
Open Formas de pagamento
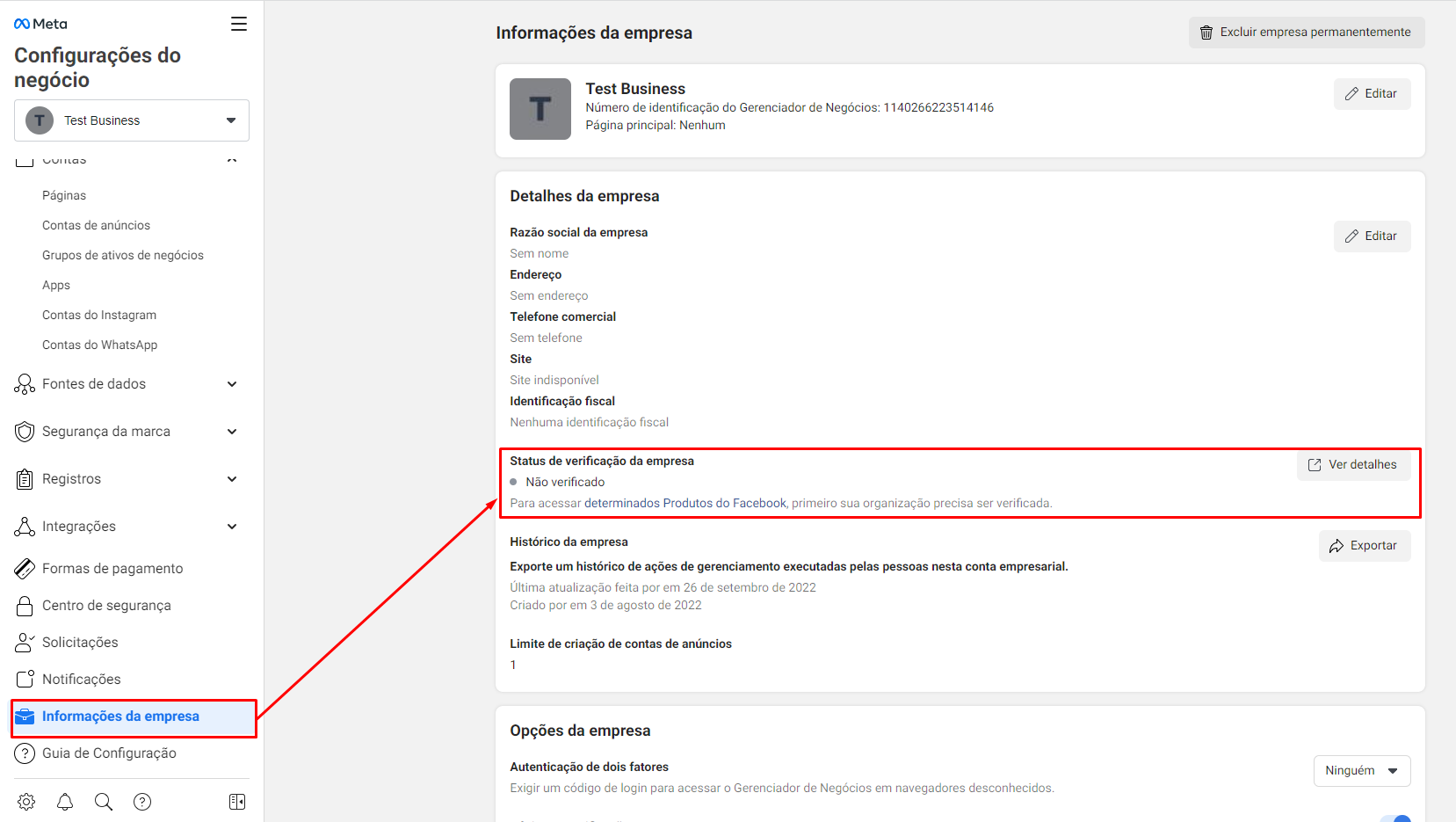click(x=112, y=569)
